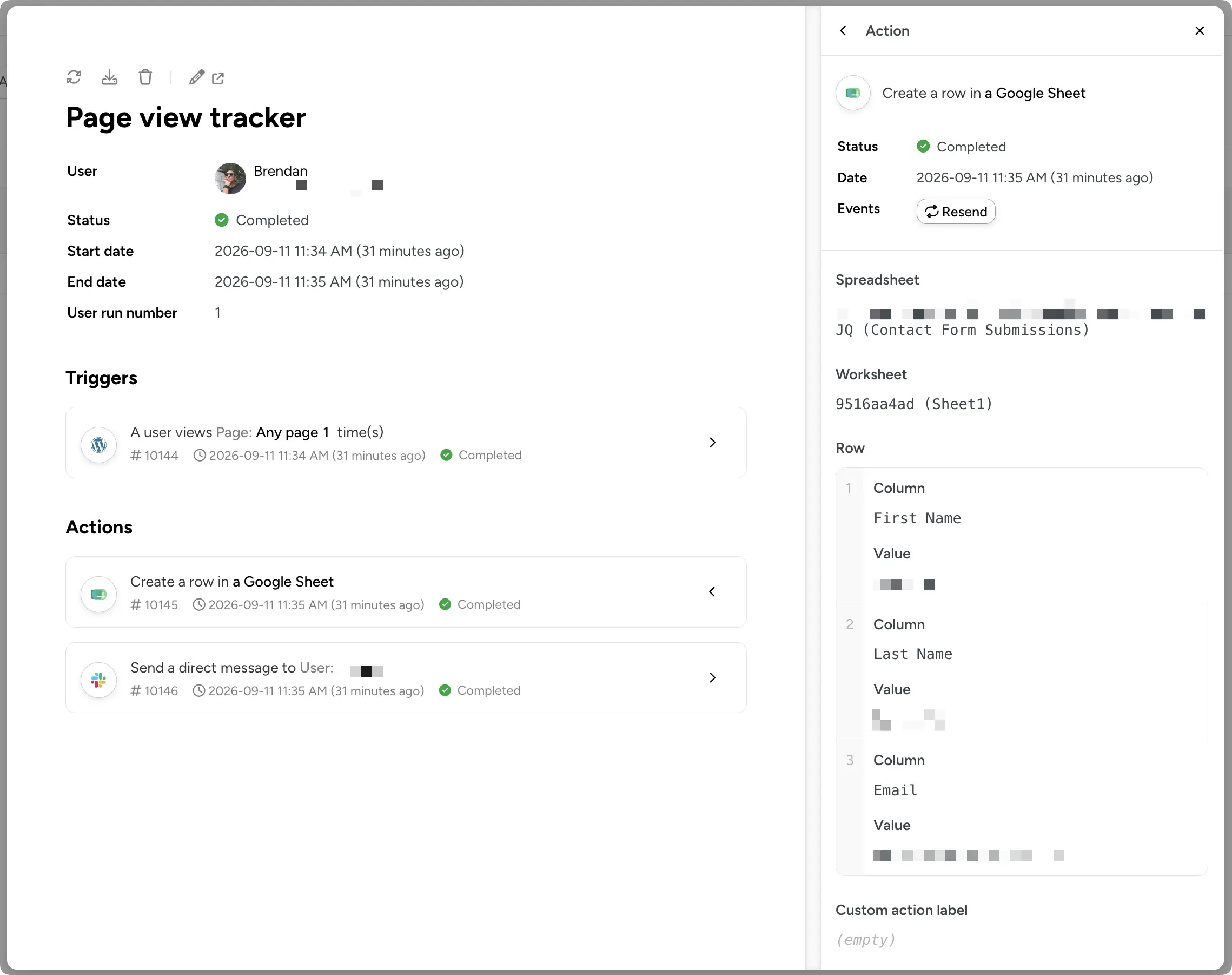Go back using Action panel arrow
The image size is (1232, 975).
pyautogui.click(x=843, y=31)
